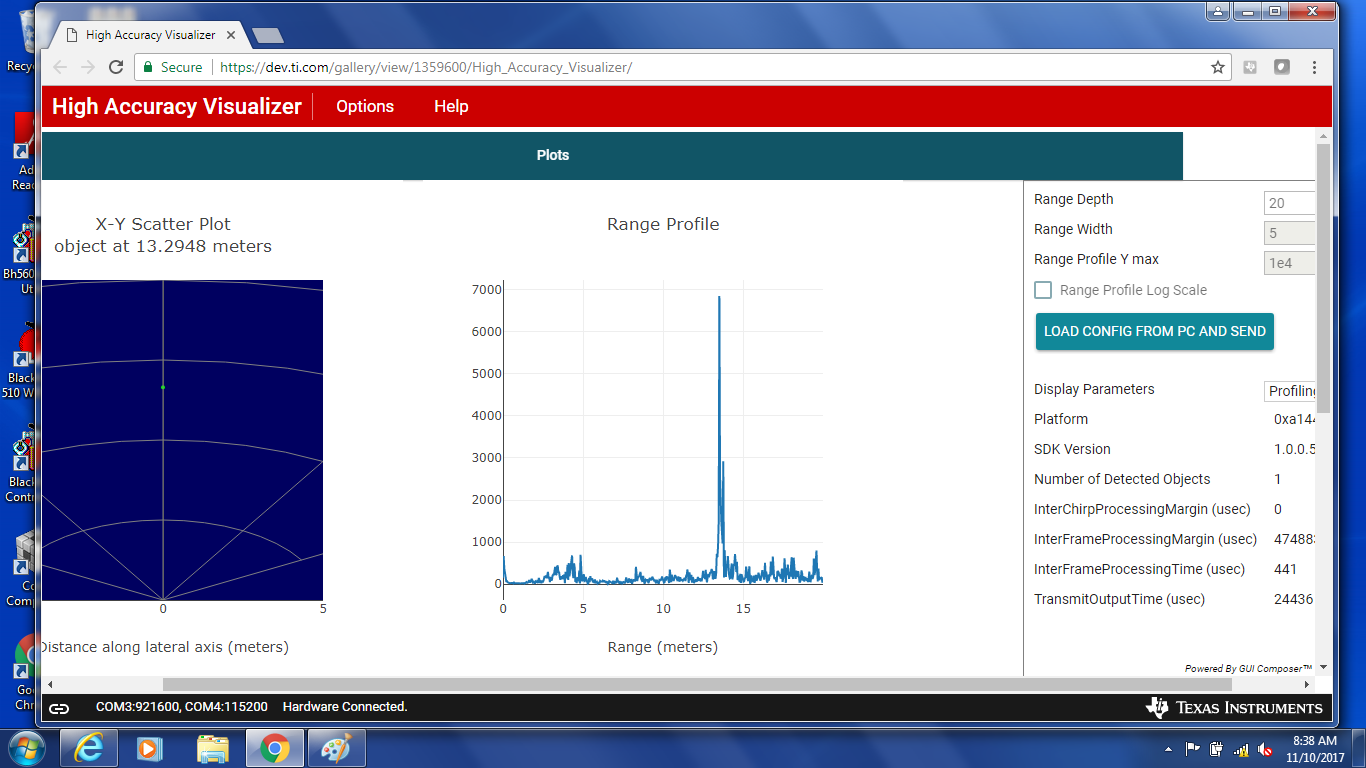Bookmark this page with the star icon
The image size is (1366, 768).
[x=1218, y=67]
